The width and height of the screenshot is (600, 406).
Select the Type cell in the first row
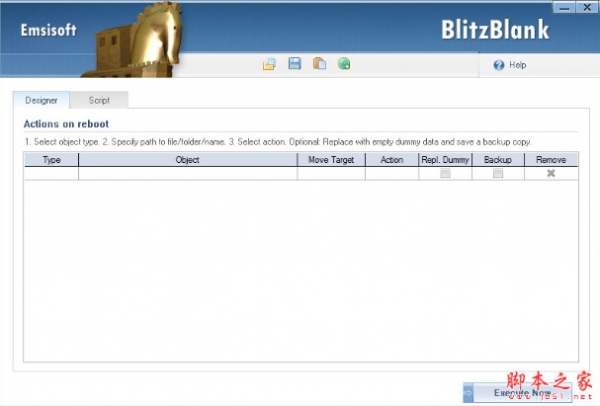click(51, 173)
